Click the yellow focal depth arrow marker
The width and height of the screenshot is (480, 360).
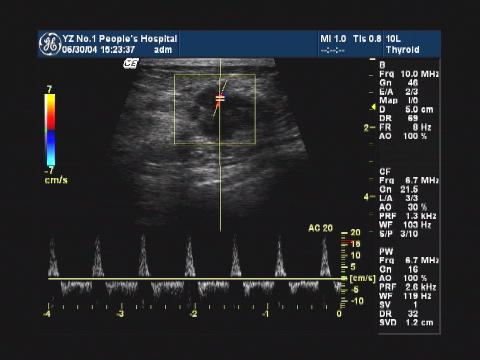[373, 107]
